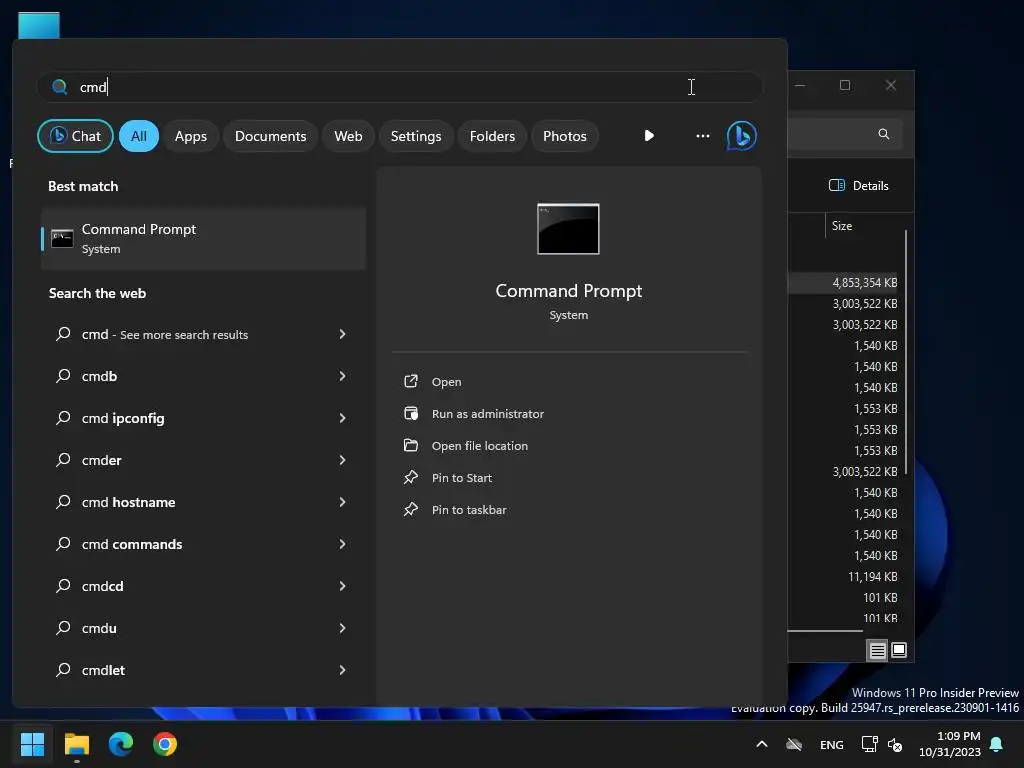Viewport: 1024px width, 768px height.
Task: Open Command Prompt best match result
Action: coord(203,239)
